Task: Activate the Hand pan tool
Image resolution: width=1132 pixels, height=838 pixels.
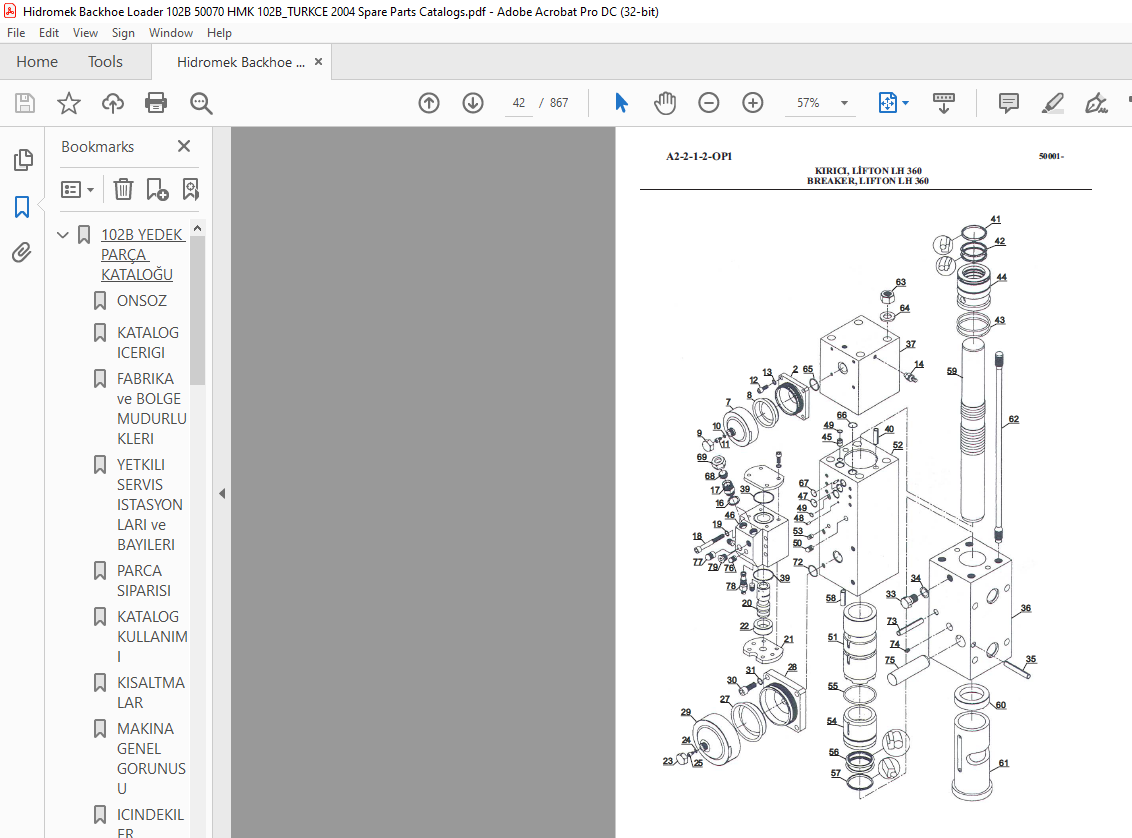Action: 665,103
